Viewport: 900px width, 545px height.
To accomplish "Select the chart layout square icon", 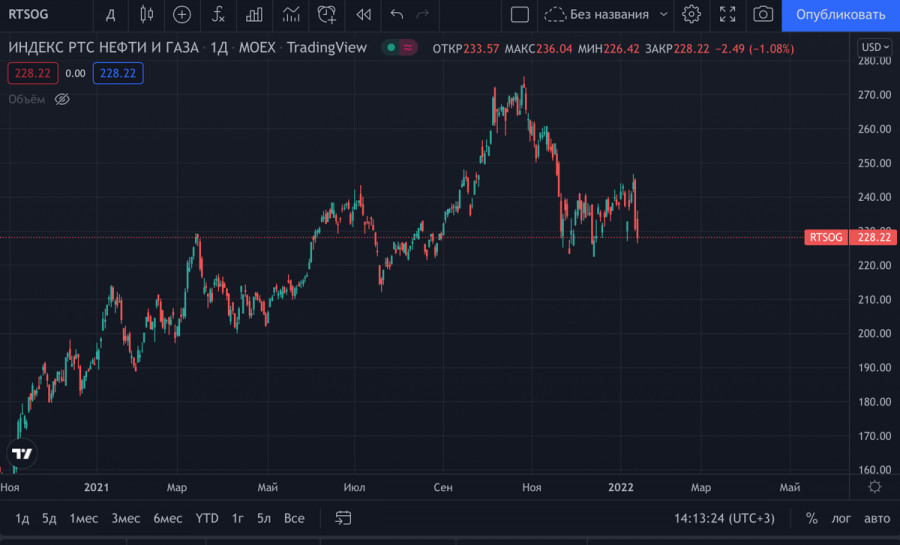I will pos(519,14).
